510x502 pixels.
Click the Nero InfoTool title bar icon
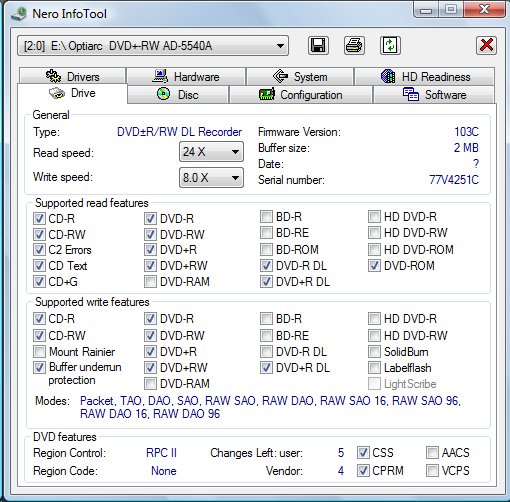coord(19,14)
